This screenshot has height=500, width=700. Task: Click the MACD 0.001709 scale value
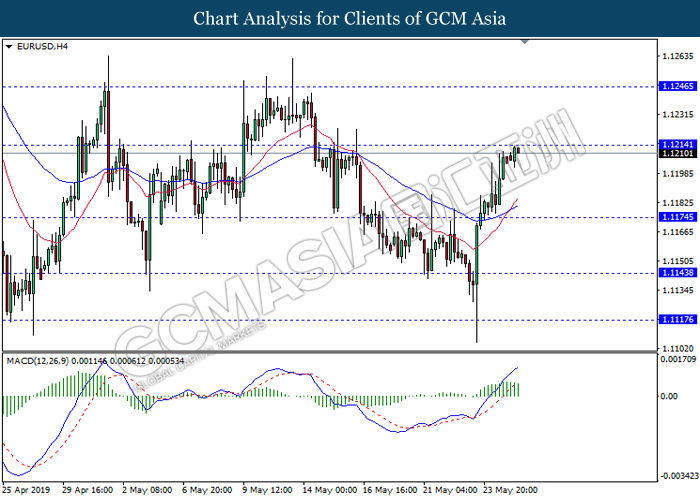678,359
